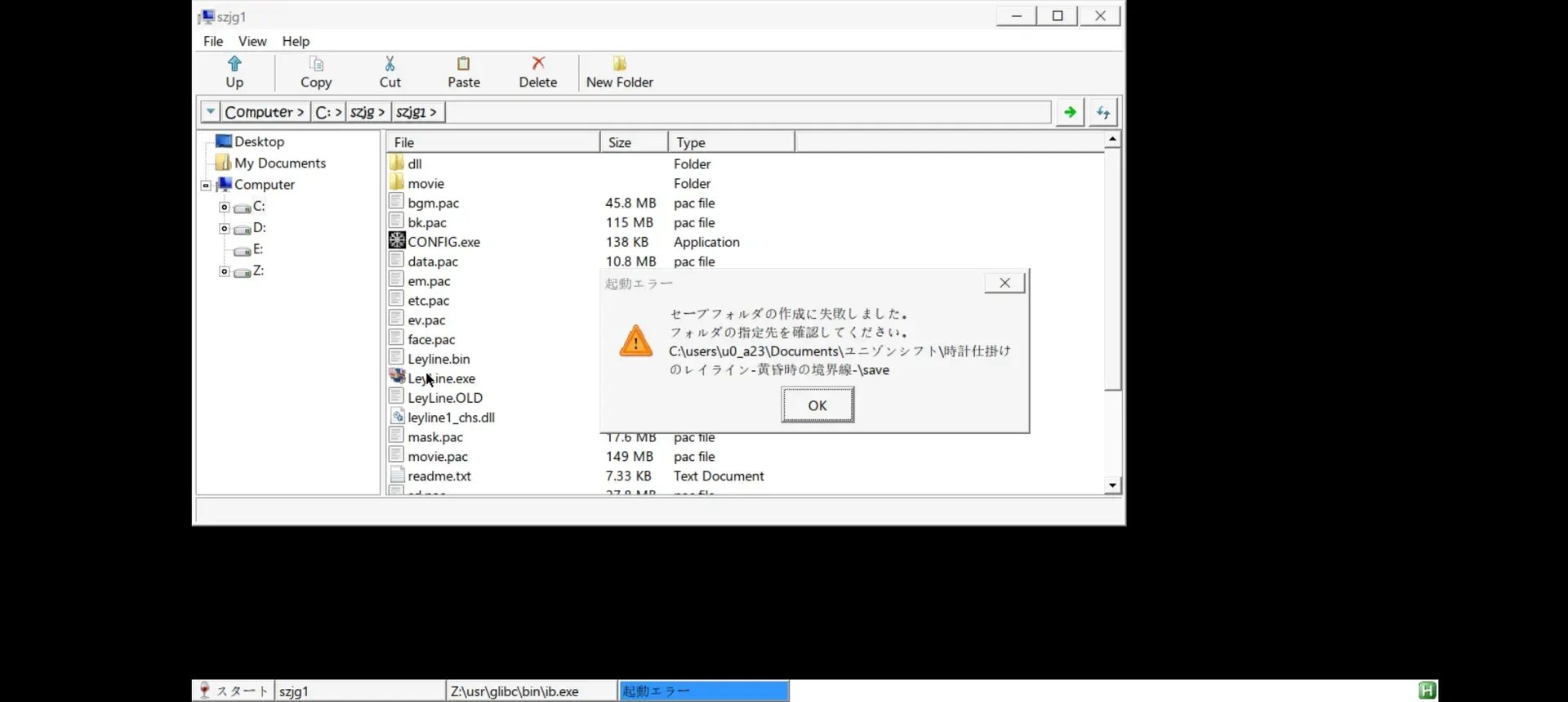Confirm the error dialog with OK
This screenshot has height=702, width=1568.
tap(817, 405)
